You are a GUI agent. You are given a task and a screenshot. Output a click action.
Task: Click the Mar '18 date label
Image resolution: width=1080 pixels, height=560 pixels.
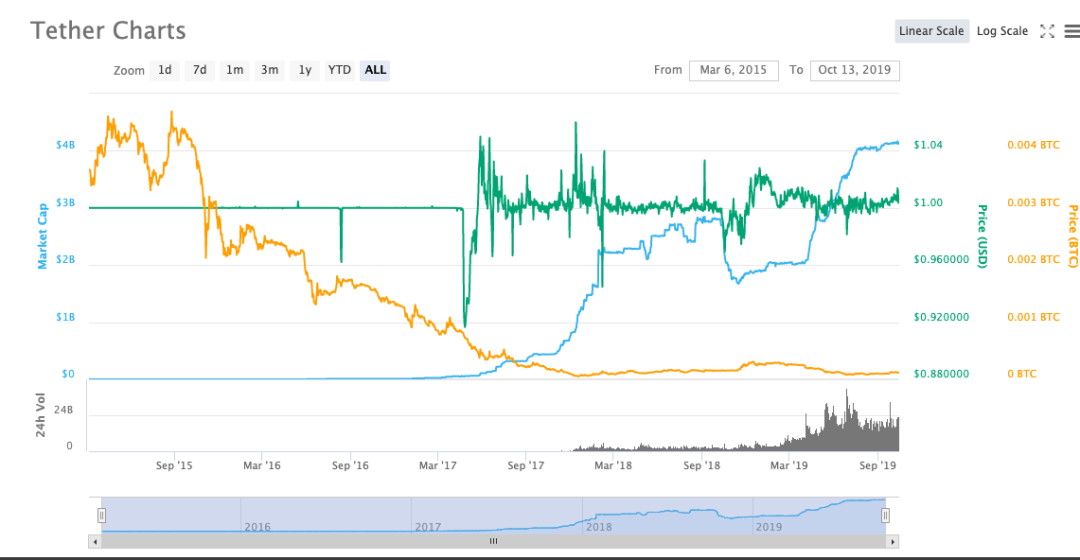pyautogui.click(x=613, y=466)
